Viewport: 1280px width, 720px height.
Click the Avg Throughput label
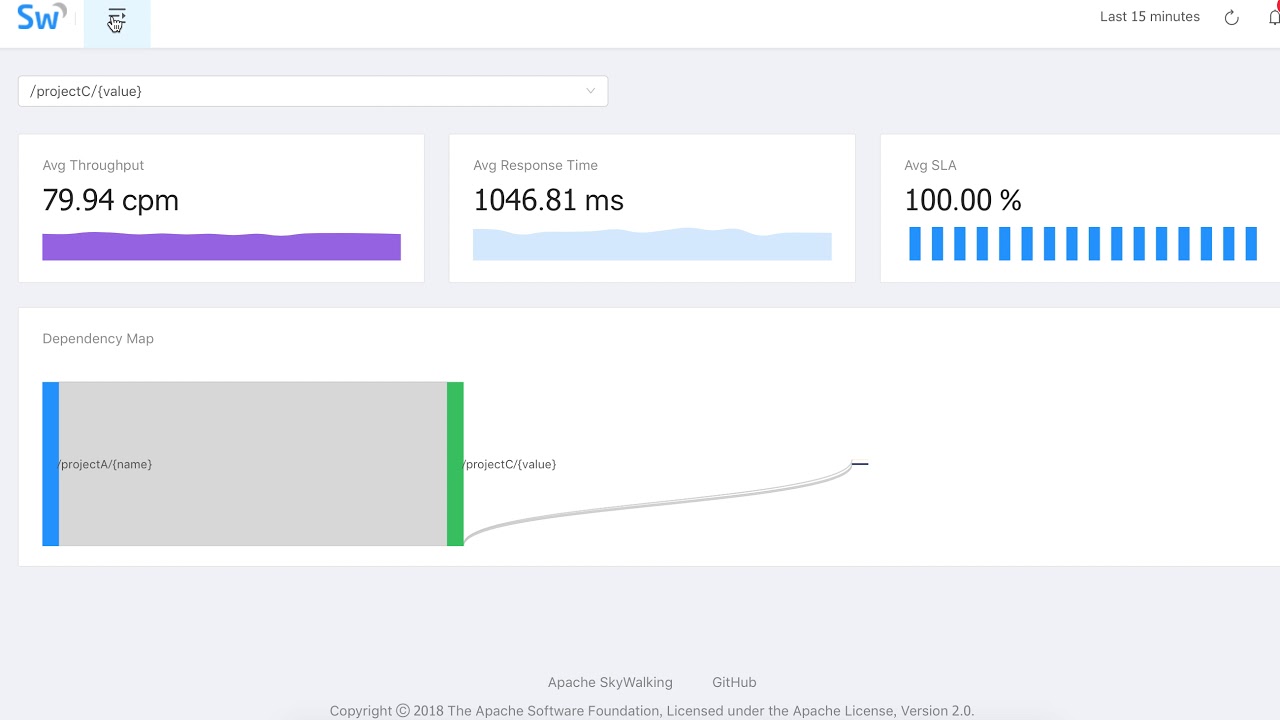point(93,165)
